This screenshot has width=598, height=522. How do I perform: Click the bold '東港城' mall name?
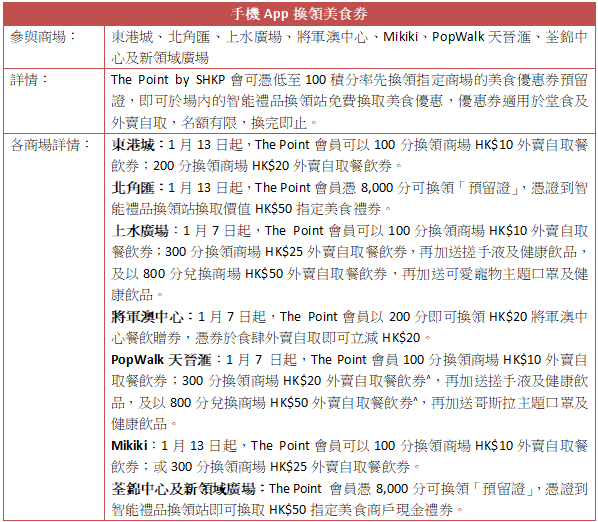click(133, 145)
